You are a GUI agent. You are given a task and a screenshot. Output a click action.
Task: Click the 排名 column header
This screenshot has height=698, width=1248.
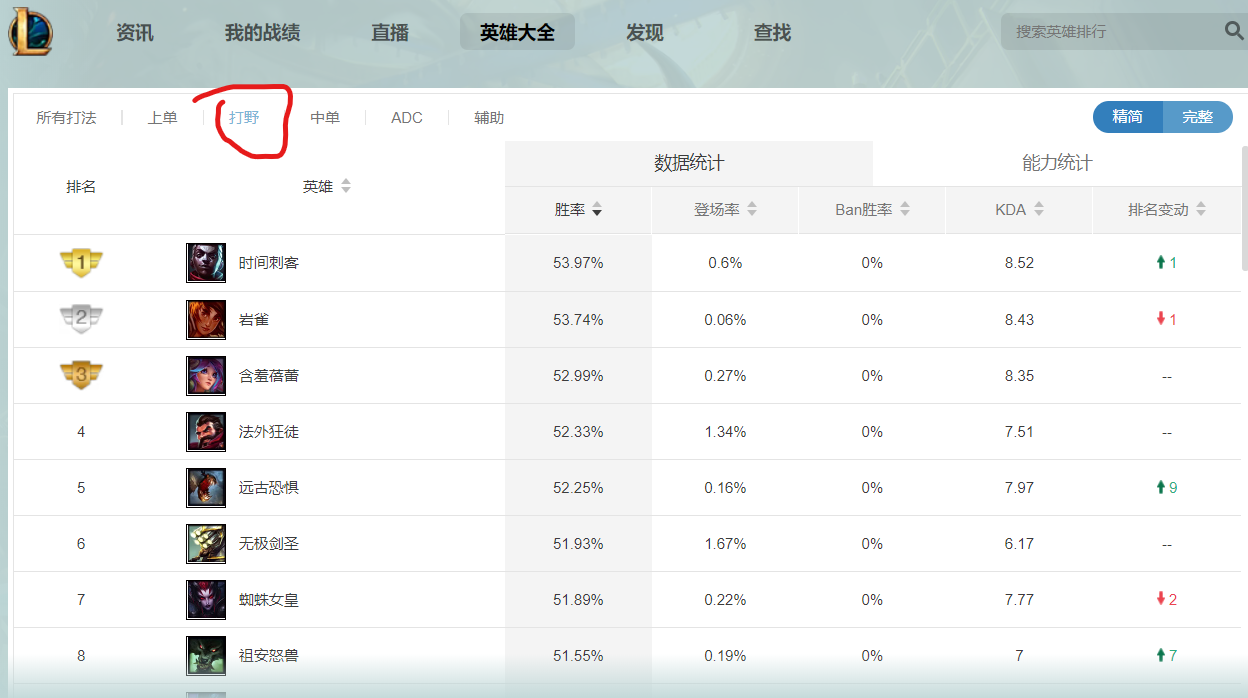81,187
